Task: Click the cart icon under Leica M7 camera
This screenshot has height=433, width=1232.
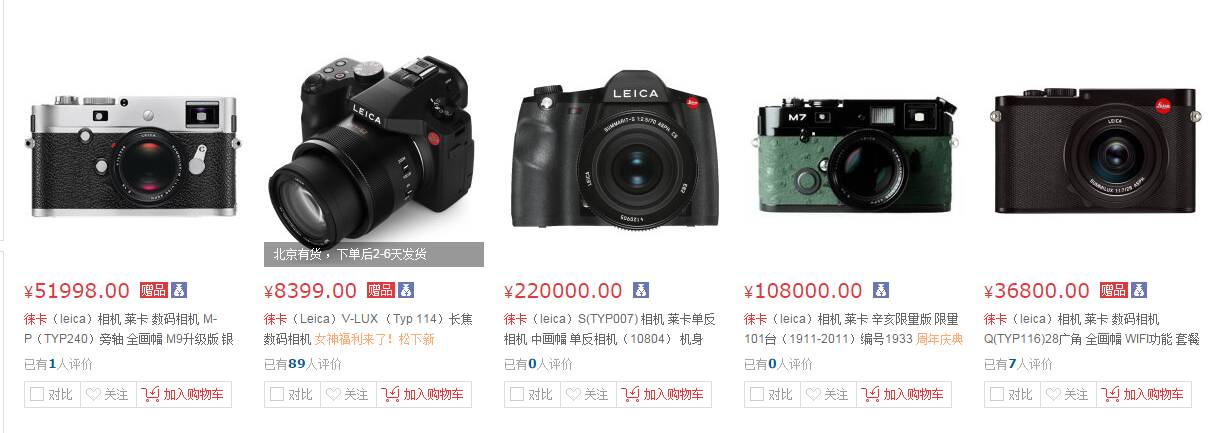Action: [871, 394]
